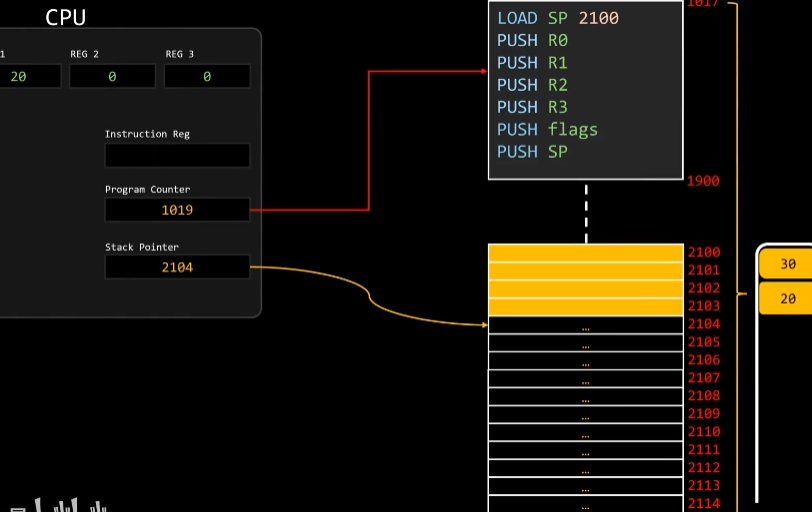Select the PUSH SP instruction
This screenshot has width=812, height=512.
click(x=532, y=152)
